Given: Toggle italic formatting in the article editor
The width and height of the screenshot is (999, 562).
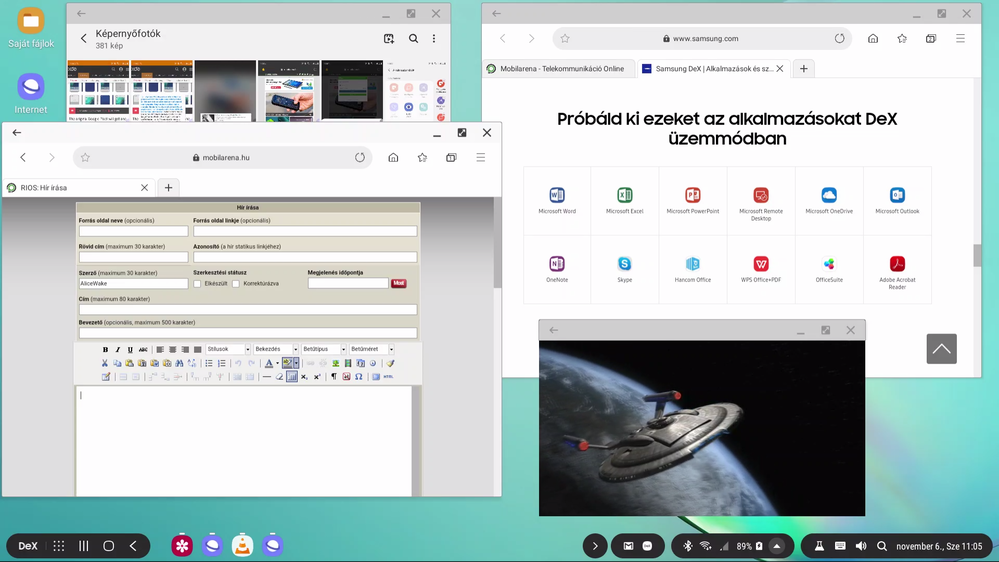Looking at the screenshot, I should click(118, 349).
